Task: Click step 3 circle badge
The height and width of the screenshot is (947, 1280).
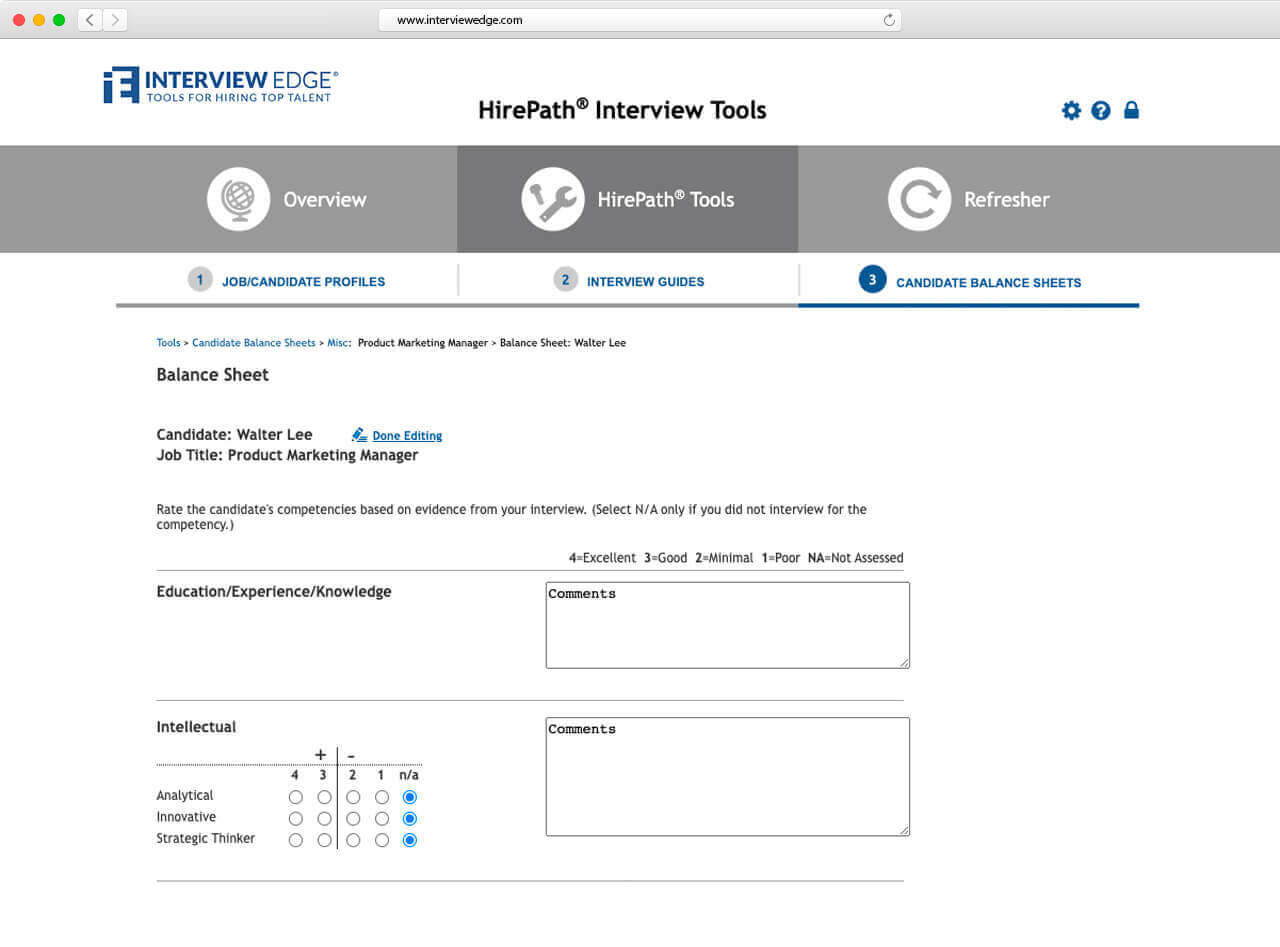Action: pyautogui.click(x=872, y=280)
